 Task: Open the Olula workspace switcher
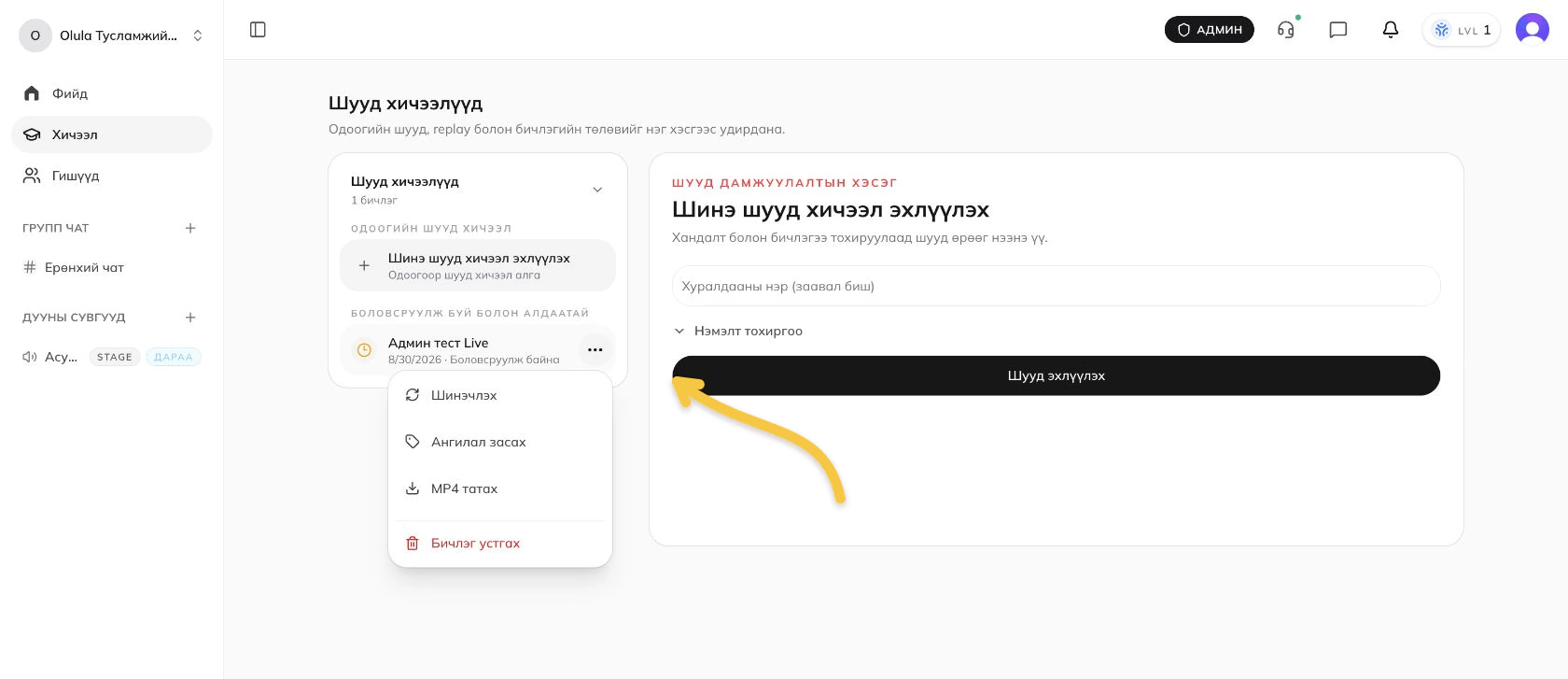tap(112, 35)
